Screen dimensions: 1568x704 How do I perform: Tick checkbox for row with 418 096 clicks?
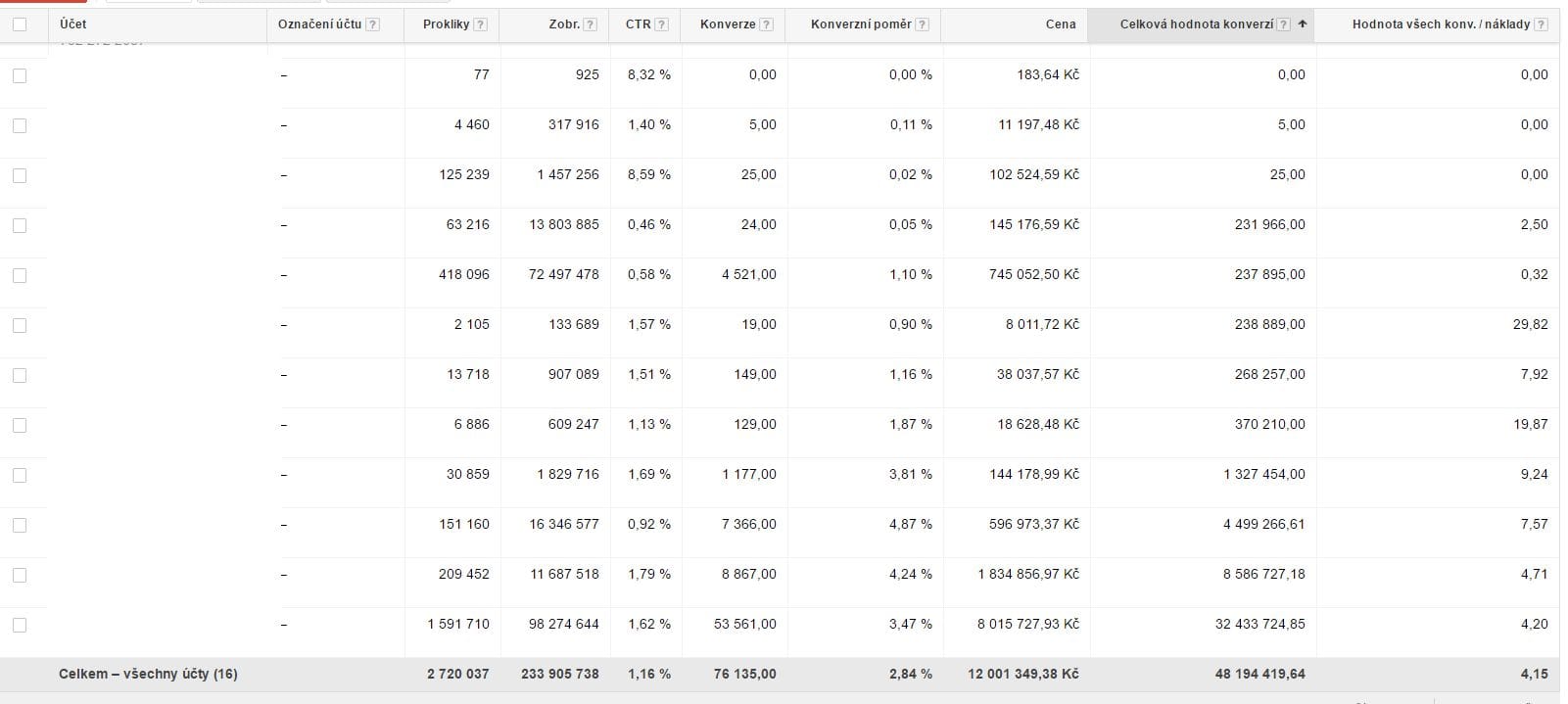click(x=20, y=275)
